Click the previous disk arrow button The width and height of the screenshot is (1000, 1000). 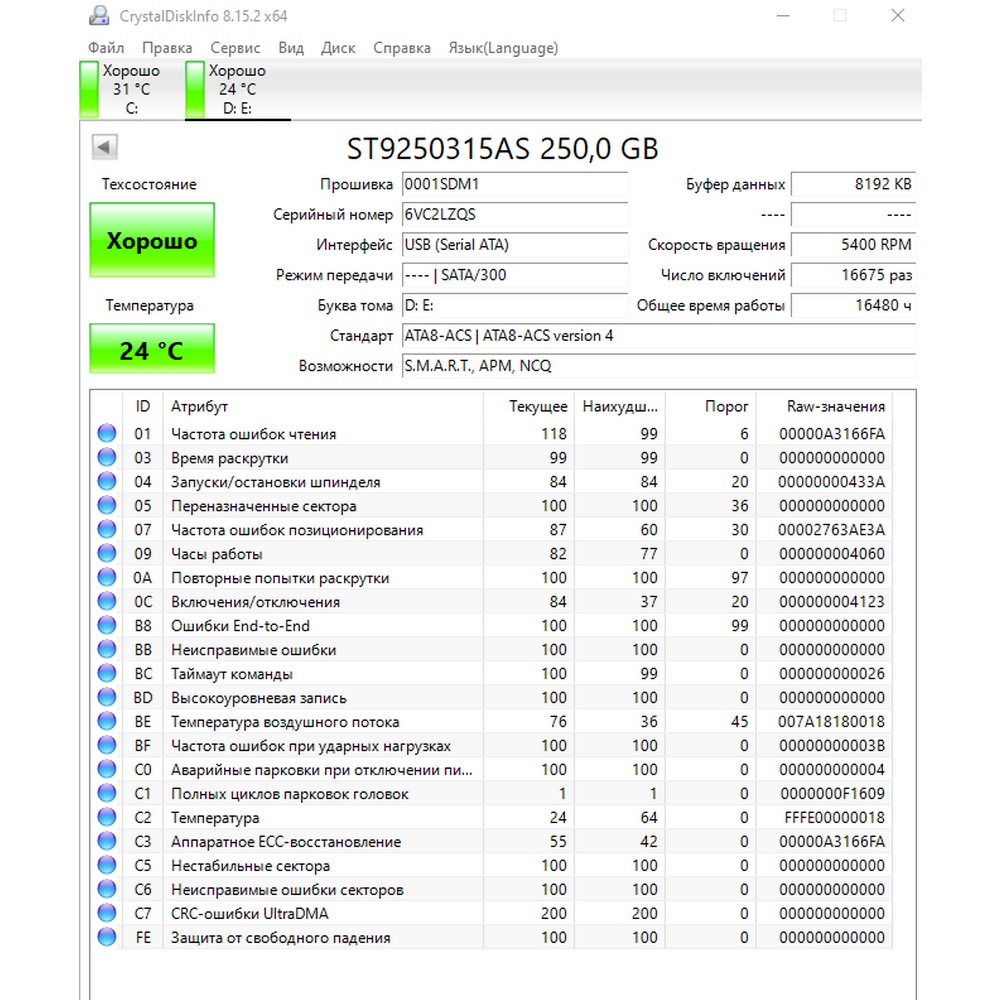[x=104, y=147]
